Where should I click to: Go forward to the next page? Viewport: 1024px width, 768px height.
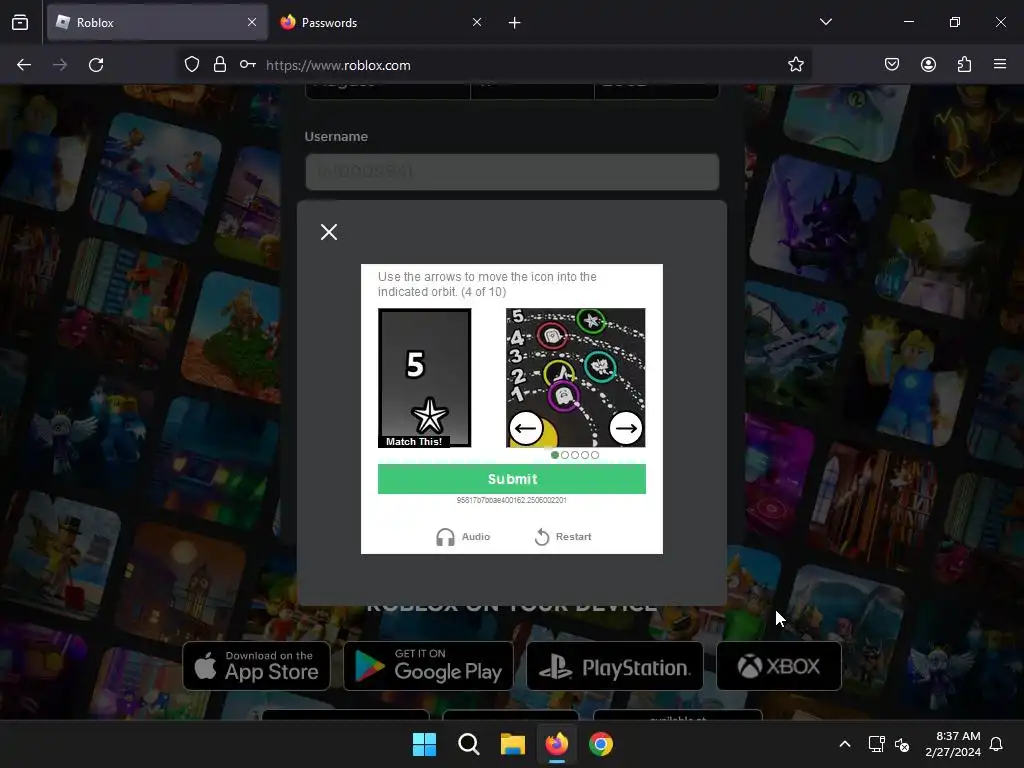click(x=60, y=65)
